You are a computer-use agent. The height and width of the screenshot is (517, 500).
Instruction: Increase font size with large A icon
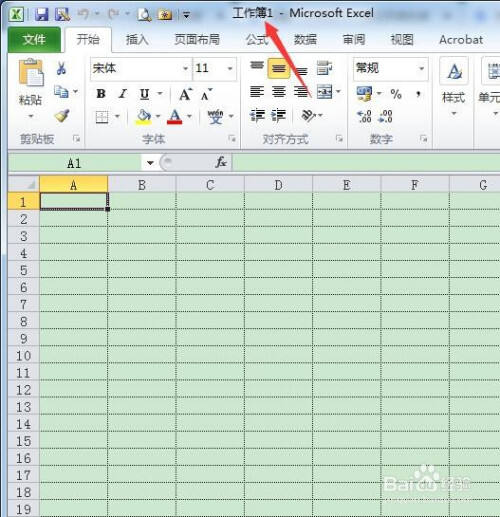(185, 95)
